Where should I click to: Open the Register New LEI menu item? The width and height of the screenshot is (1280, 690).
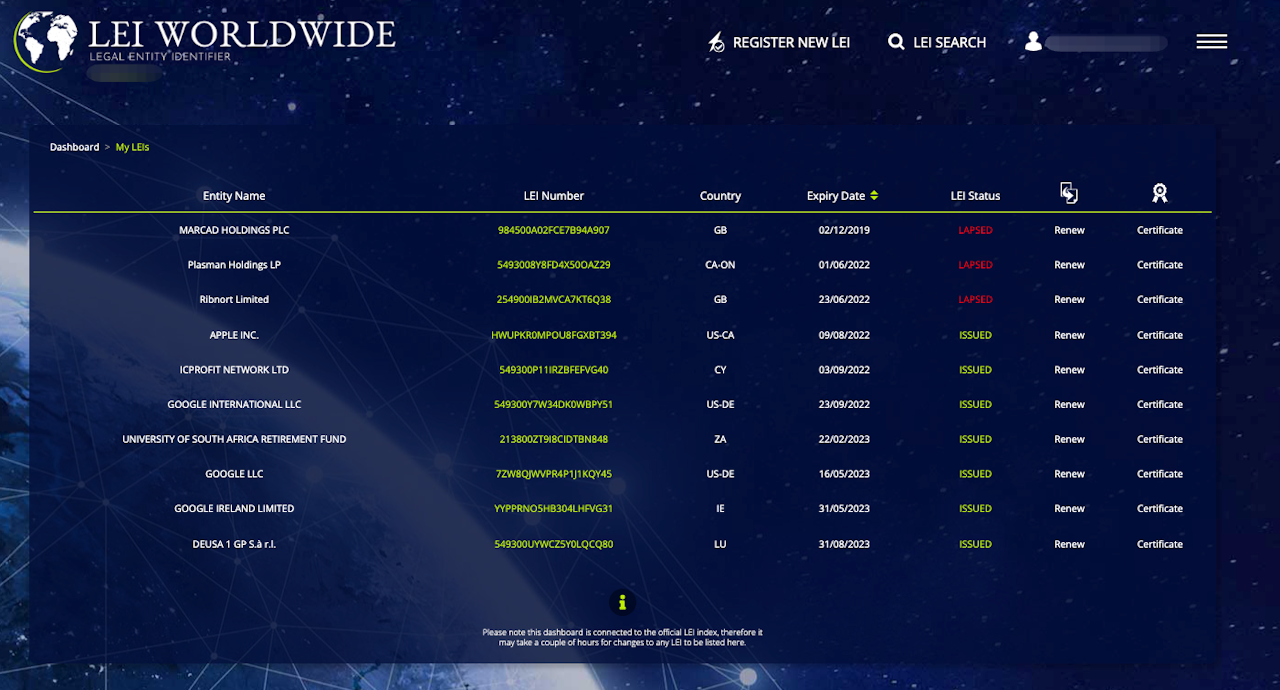[779, 42]
